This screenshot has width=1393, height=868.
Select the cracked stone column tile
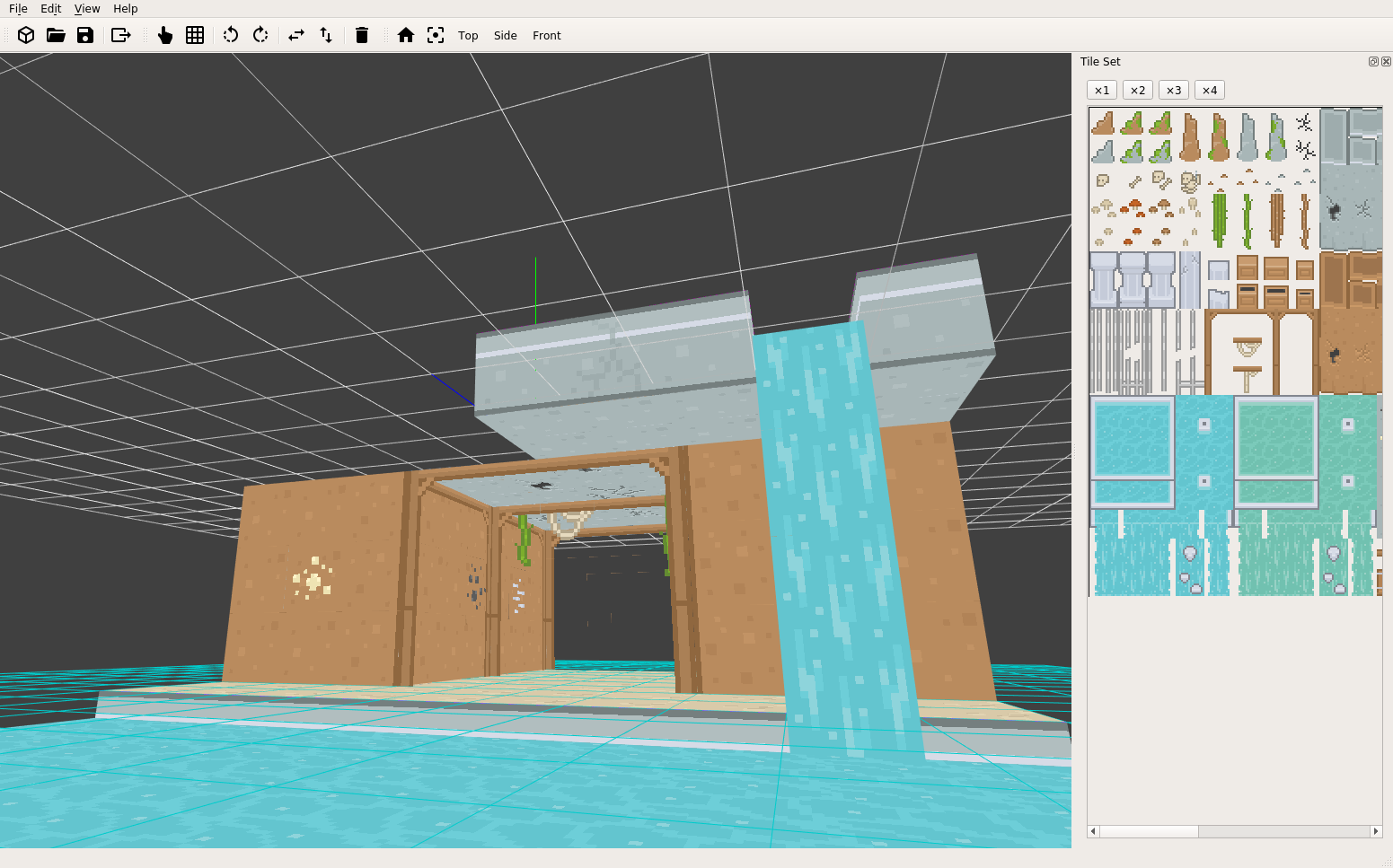(x=1190, y=279)
